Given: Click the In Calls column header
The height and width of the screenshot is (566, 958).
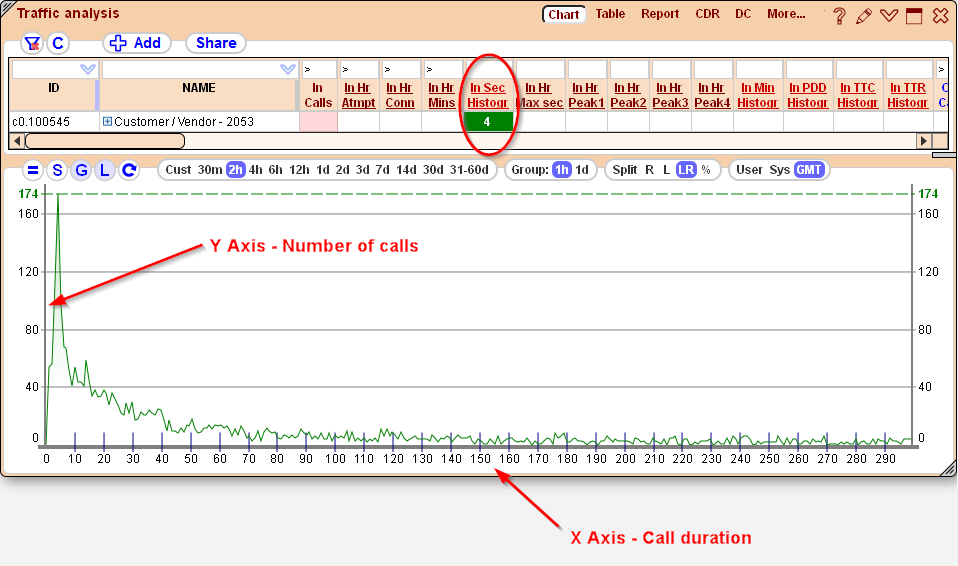Looking at the screenshot, I should pyautogui.click(x=318, y=95).
